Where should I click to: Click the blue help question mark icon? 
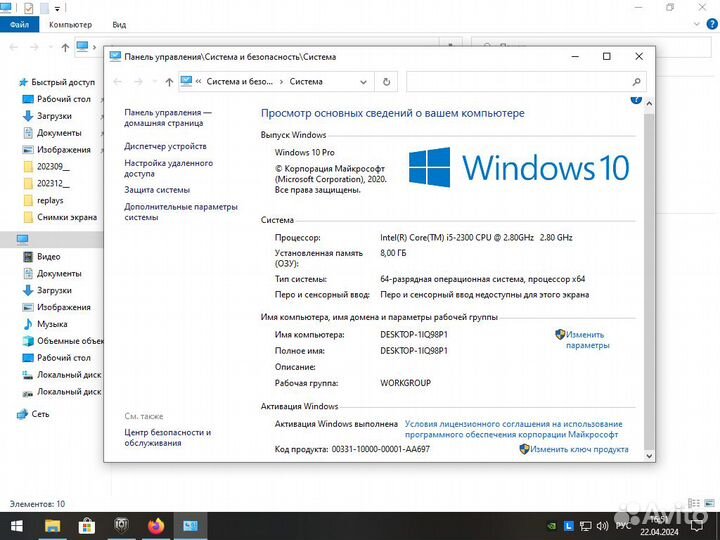tap(636, 100)
